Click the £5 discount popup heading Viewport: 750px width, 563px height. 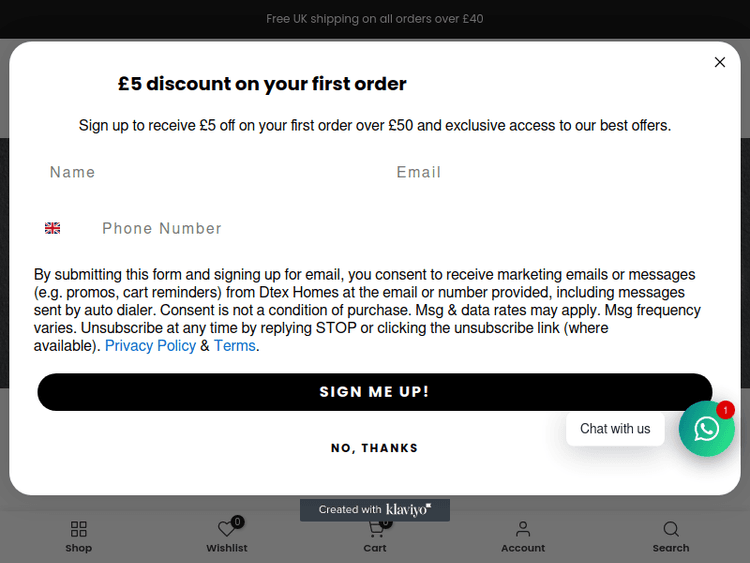[262, 84]
